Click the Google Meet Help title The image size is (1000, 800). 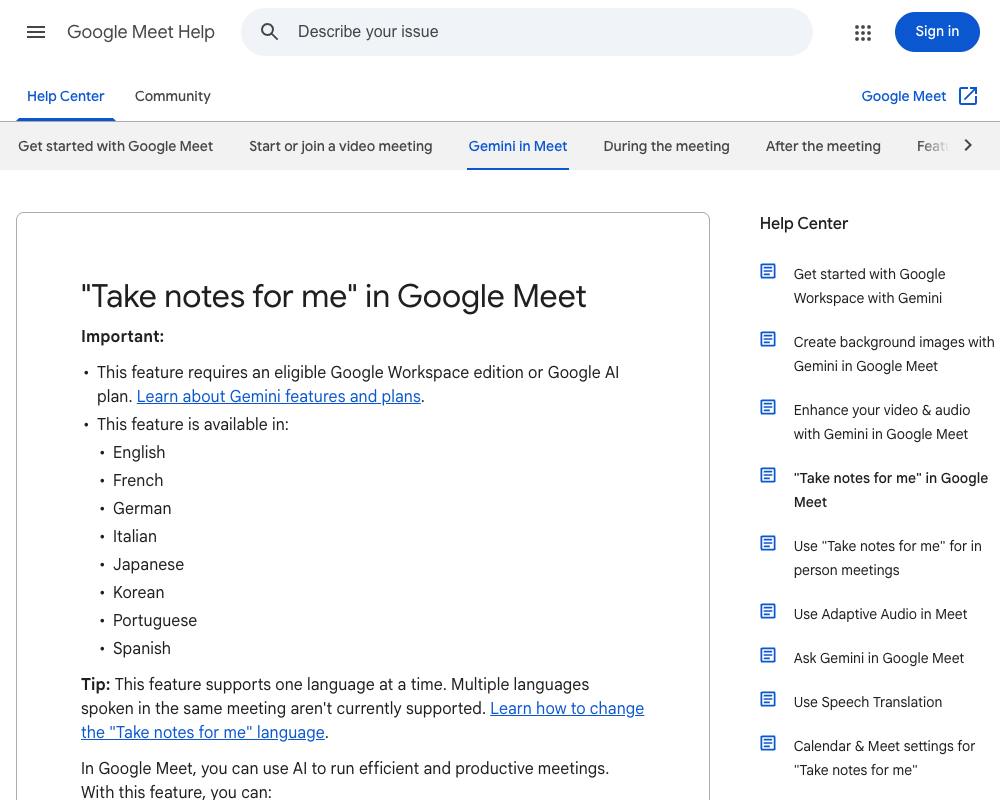click(x=141, y=32)
